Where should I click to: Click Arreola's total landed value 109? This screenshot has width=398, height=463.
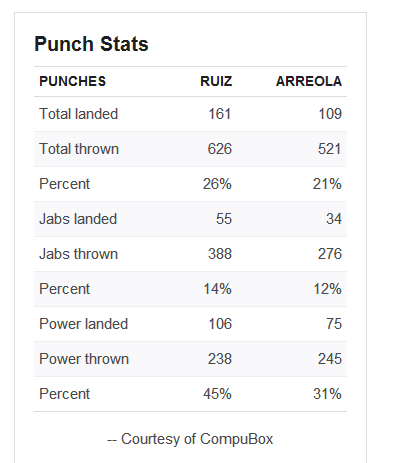[x=330, y=114]
